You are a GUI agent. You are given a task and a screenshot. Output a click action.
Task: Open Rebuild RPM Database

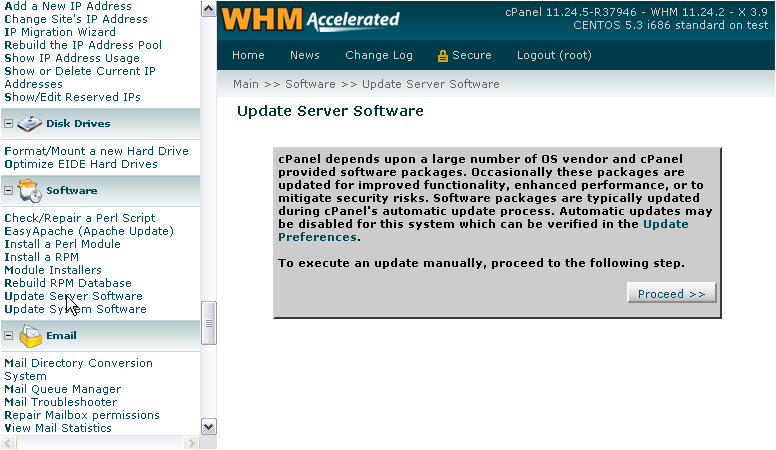click(x=68, y=283)
